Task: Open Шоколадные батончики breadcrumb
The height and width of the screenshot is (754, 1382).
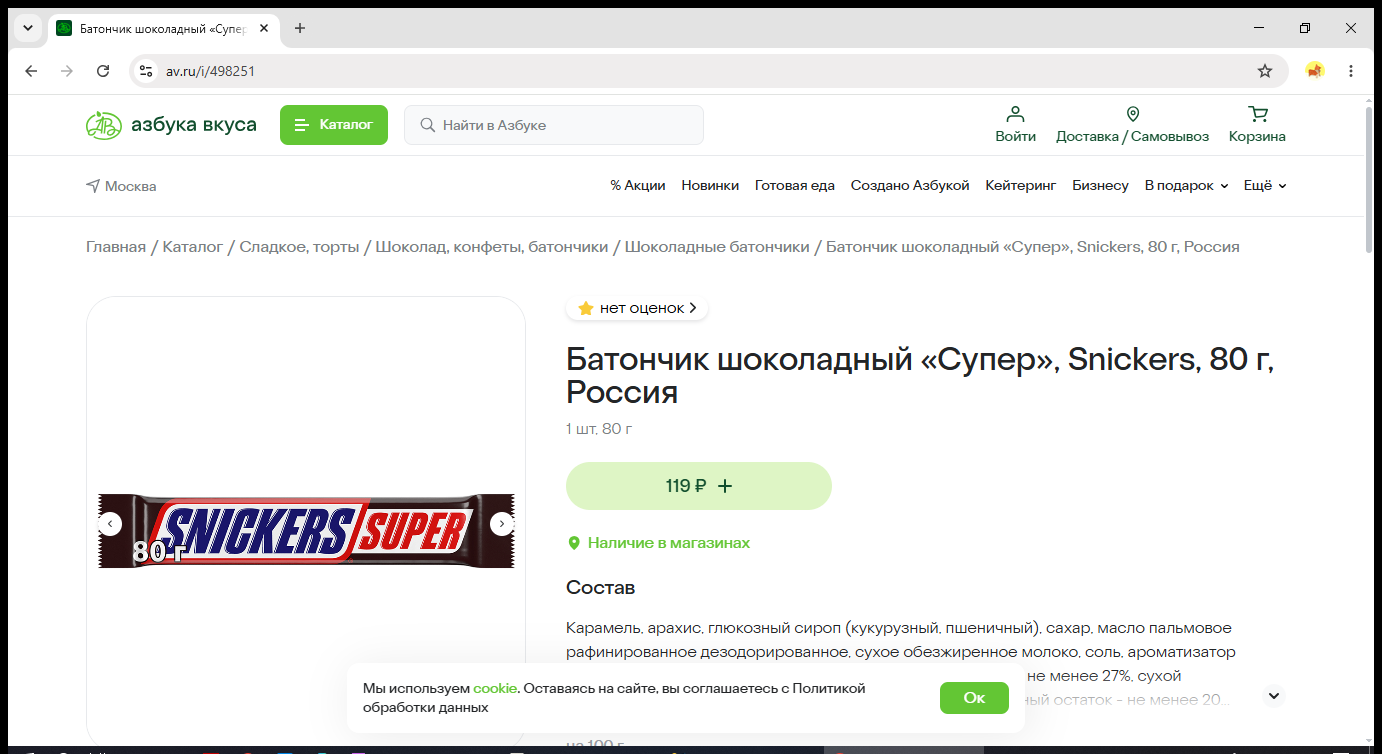Action: (717, 247)
